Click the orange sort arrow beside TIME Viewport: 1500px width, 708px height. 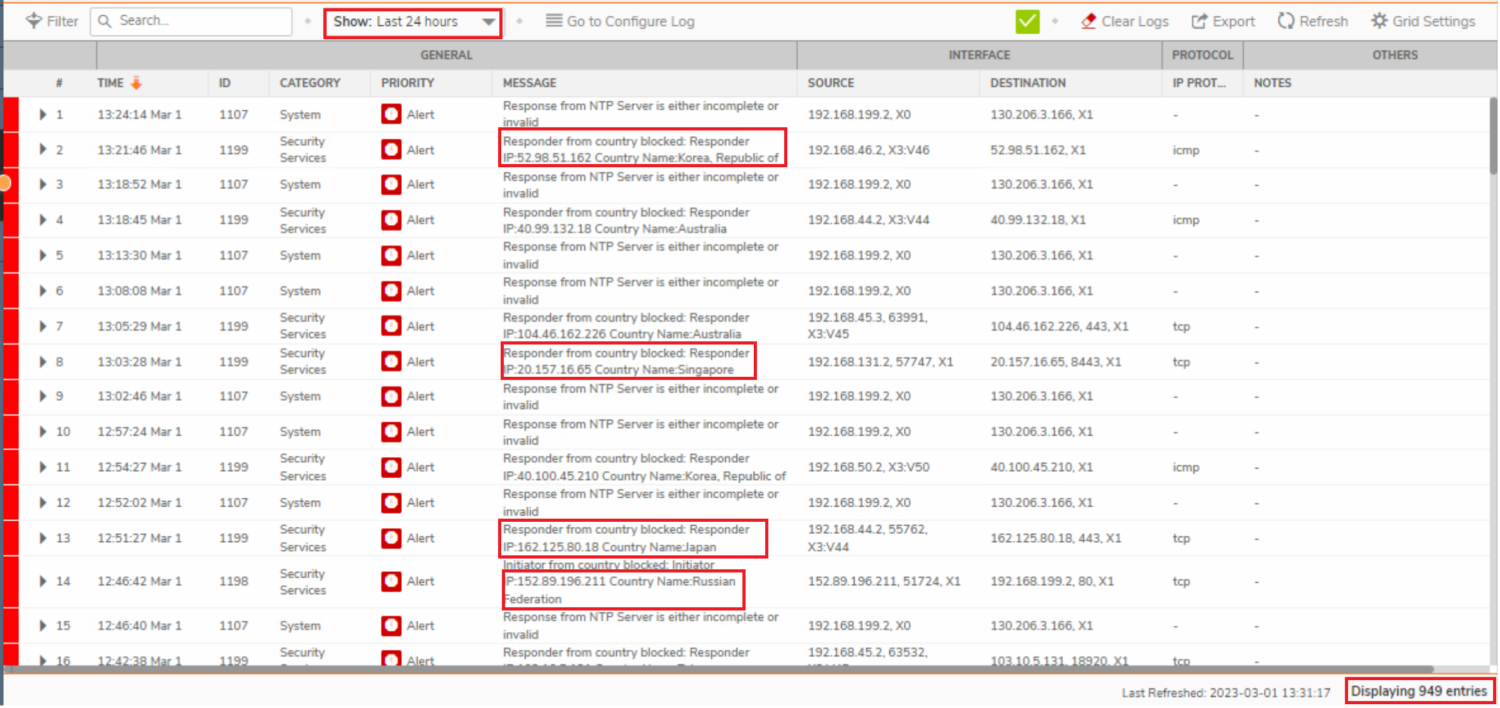click(x=137, y=83)
